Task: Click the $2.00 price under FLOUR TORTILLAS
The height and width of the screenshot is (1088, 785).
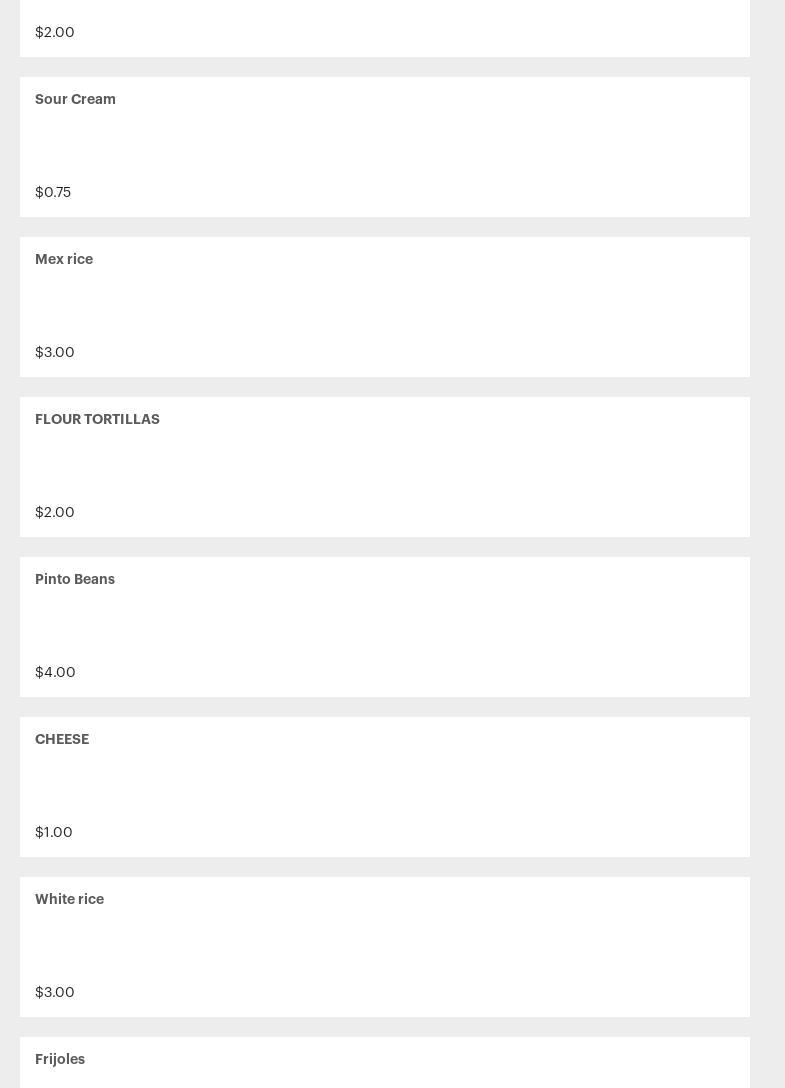Action: click(x=55, y=512)
